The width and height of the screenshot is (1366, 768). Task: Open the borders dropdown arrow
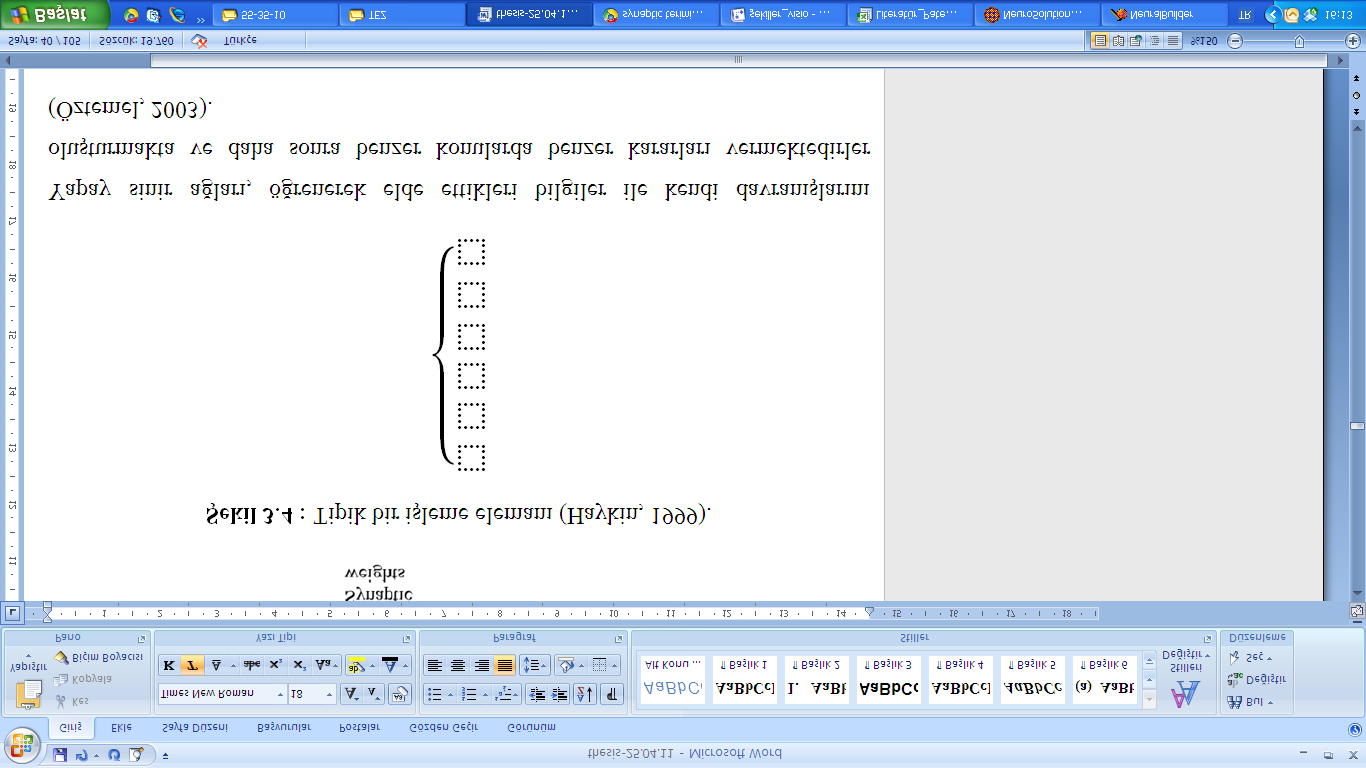(x=614, y=665)
